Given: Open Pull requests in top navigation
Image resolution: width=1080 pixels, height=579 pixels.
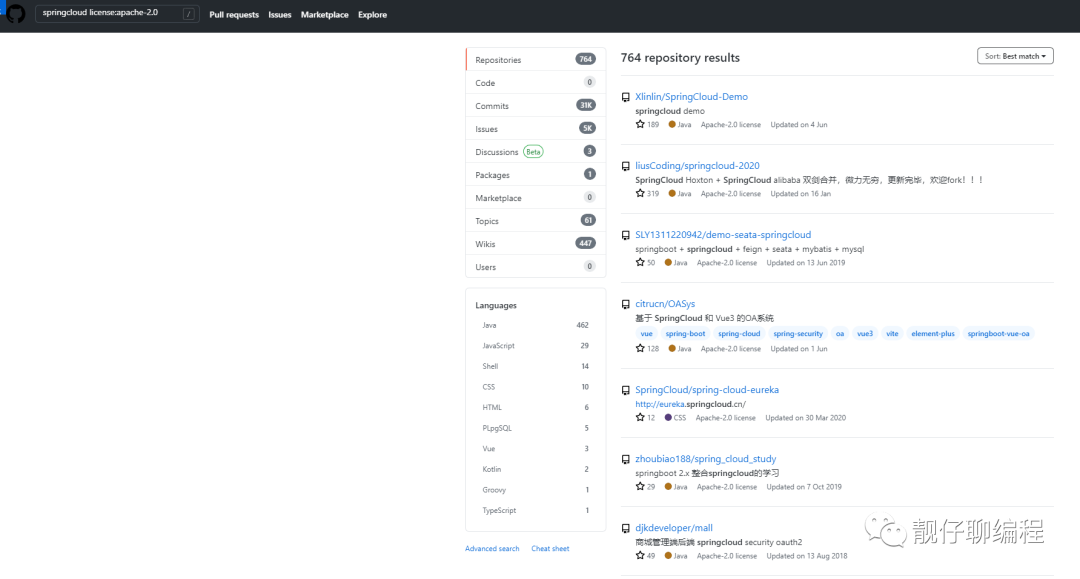Looking at the screenshot, I should [x=234, y=14].
